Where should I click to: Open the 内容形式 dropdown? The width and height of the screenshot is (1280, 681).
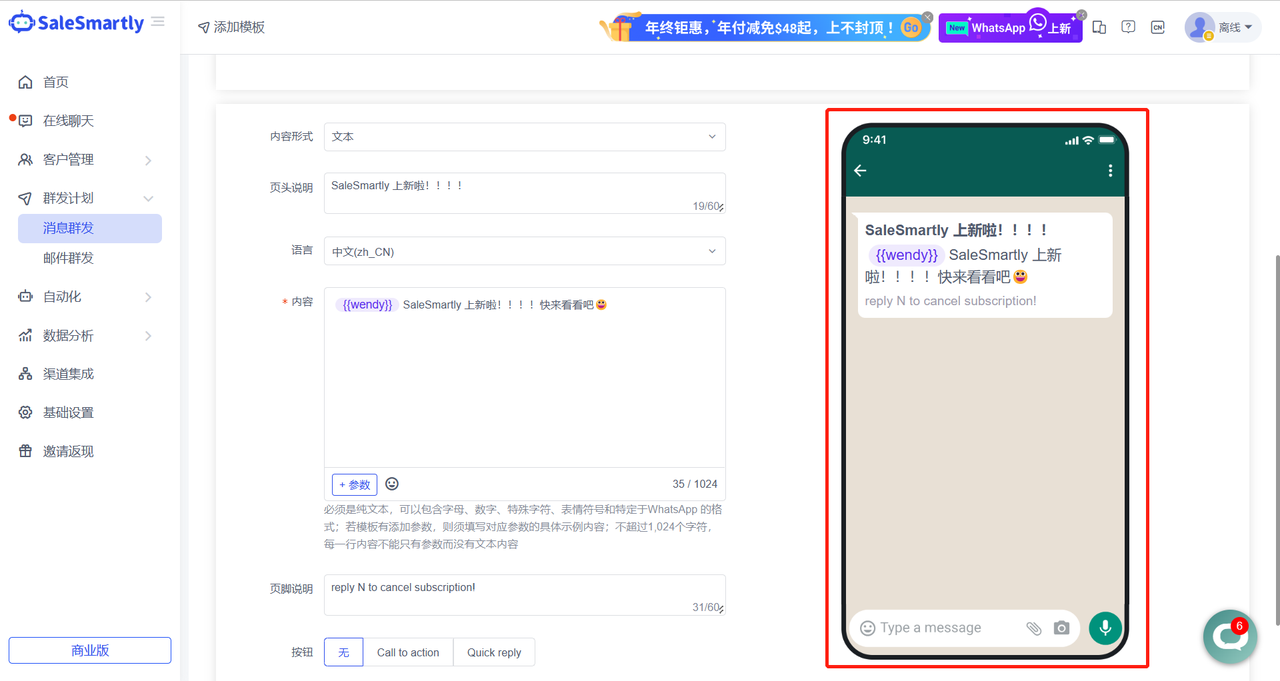(524, 137)
